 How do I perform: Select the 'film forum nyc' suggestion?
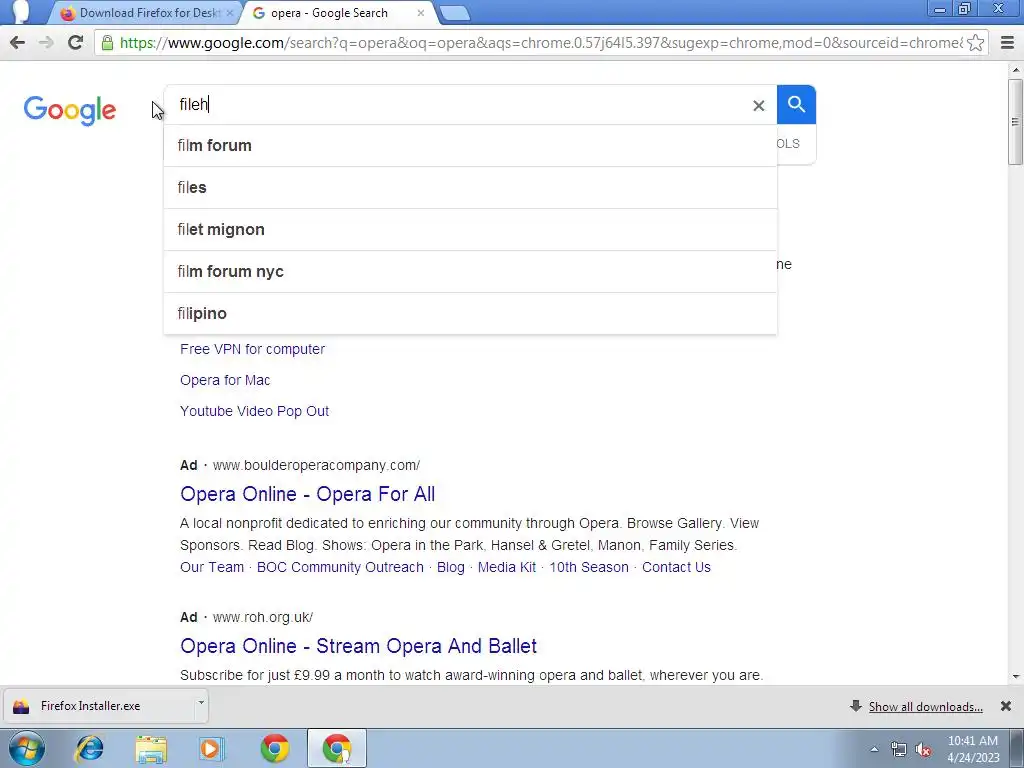click(x=470, y=271)
